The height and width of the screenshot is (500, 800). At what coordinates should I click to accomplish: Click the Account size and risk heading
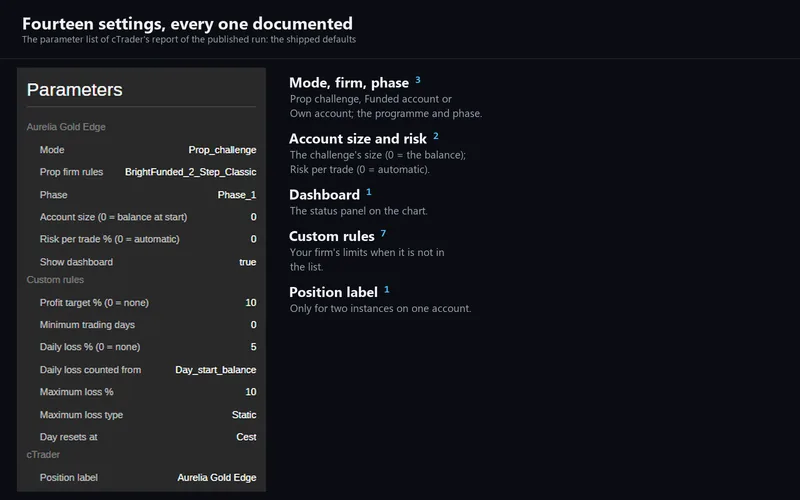[358, 139]
